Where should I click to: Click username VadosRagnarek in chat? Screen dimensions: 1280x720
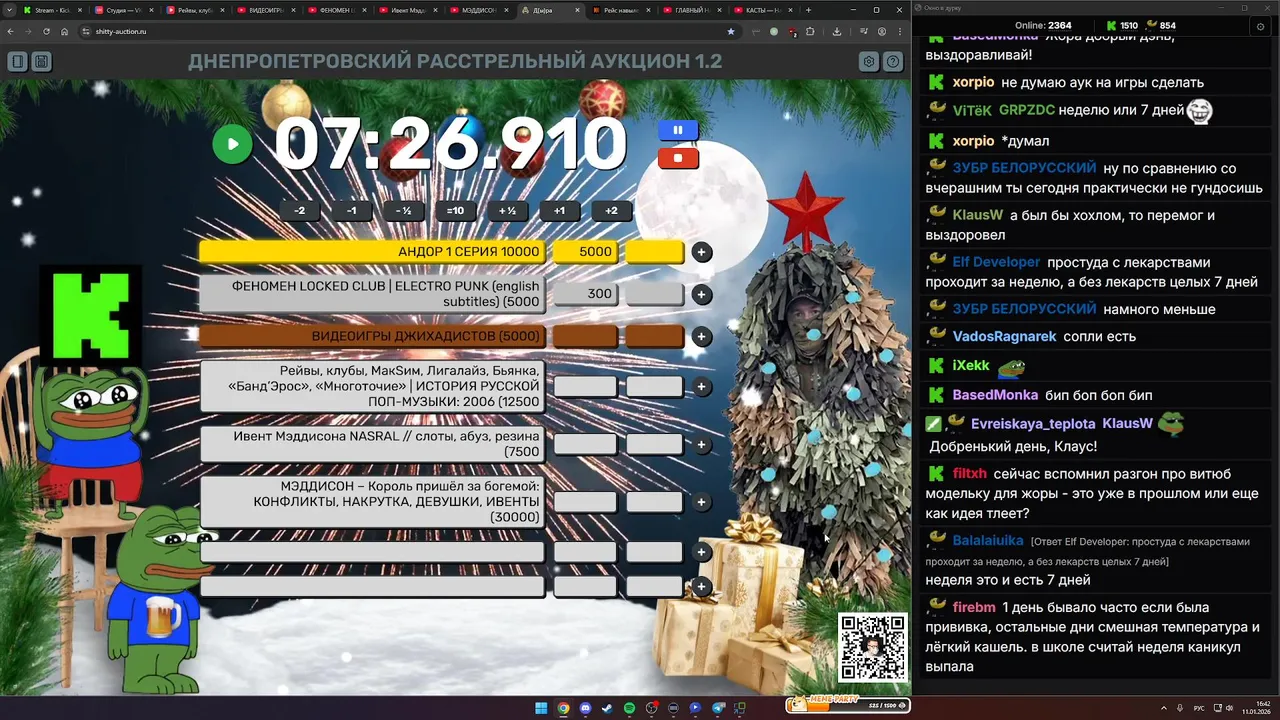click(1004, 336)
